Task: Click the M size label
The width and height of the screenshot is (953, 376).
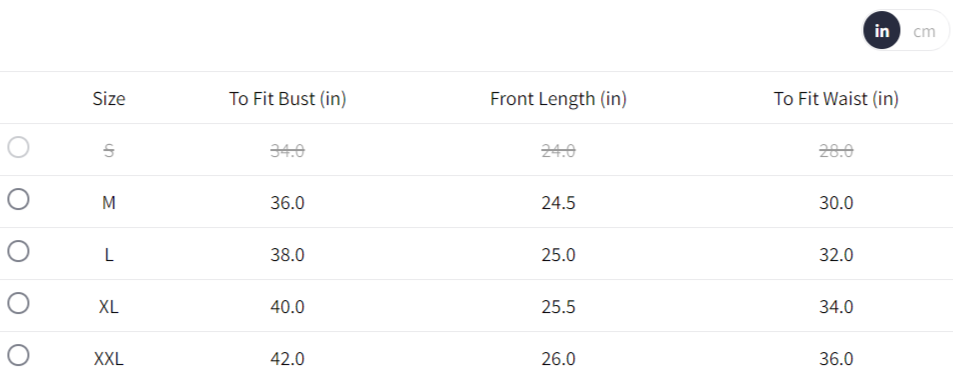Action: 109,203
